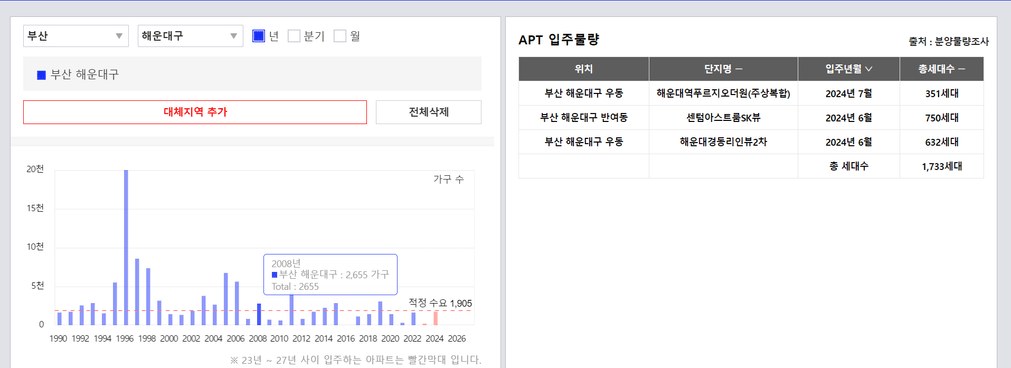
Task: Click the 부산 해운대구 반여동 location cell
Action: point(584,117)
